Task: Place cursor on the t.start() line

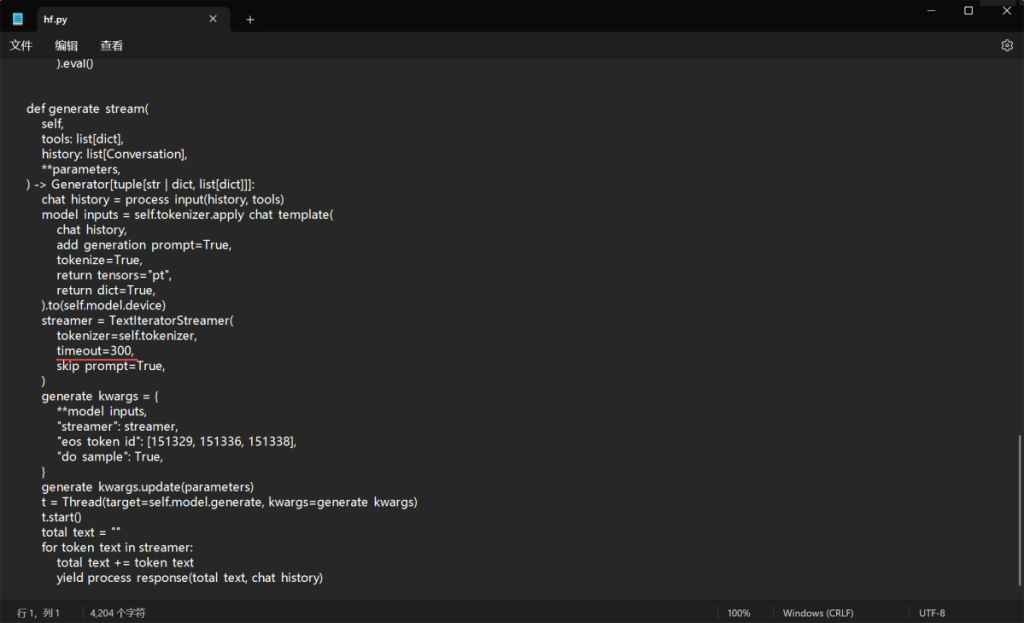Action: pyautogui.click(x=61, y=517)
